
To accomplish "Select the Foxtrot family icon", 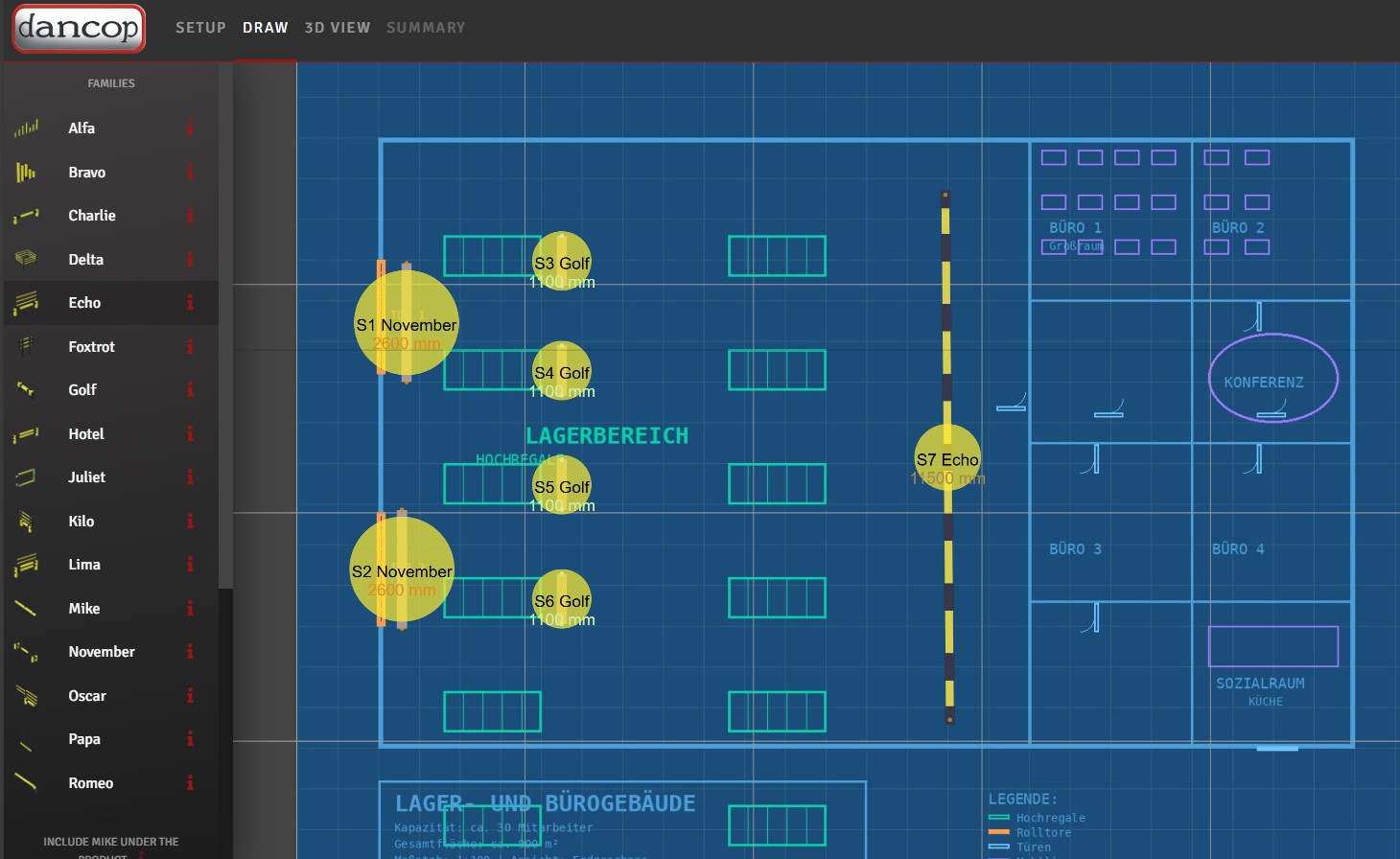I will coord(26,346).
